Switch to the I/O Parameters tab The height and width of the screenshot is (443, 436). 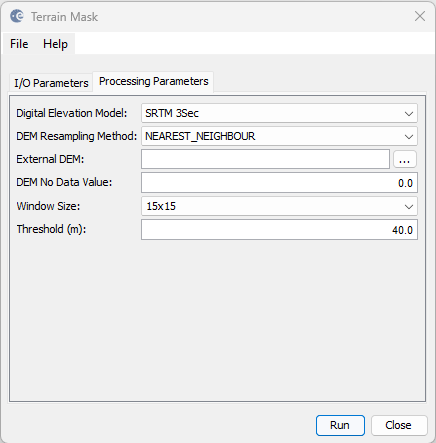[x=51, y=83]
